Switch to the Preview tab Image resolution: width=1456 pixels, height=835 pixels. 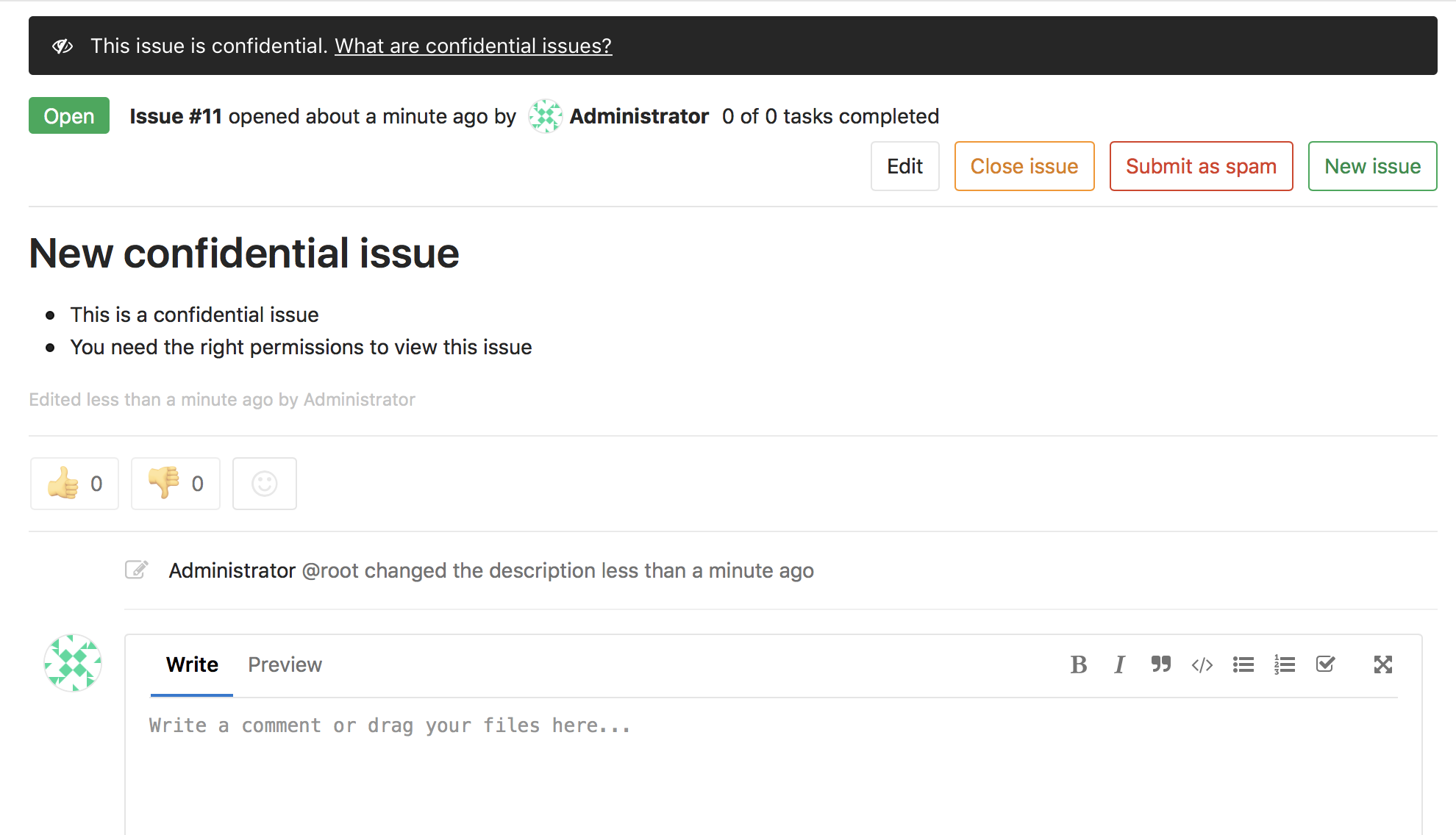285,664
